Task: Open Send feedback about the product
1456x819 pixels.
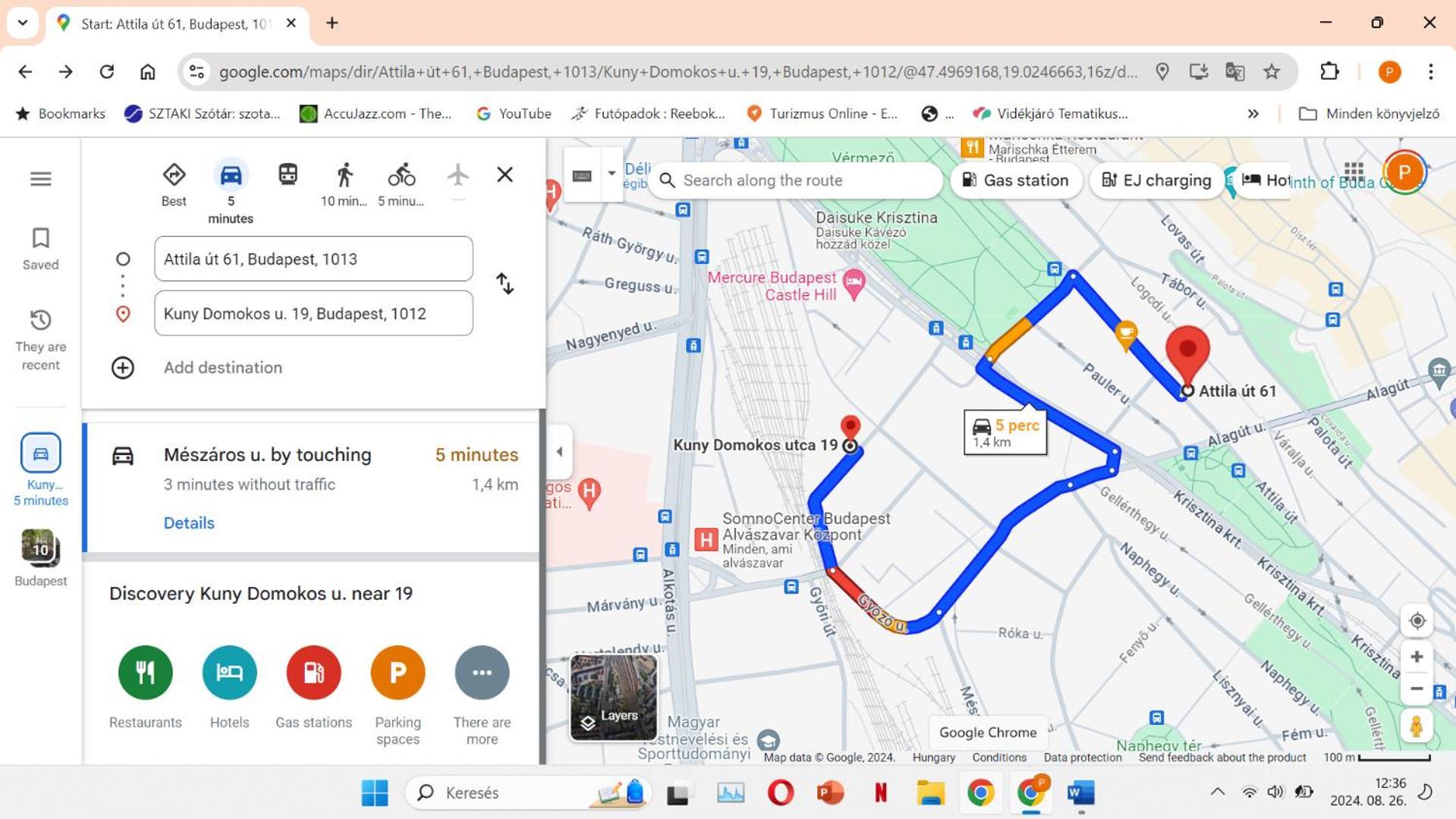Action: pos(1222,758)
